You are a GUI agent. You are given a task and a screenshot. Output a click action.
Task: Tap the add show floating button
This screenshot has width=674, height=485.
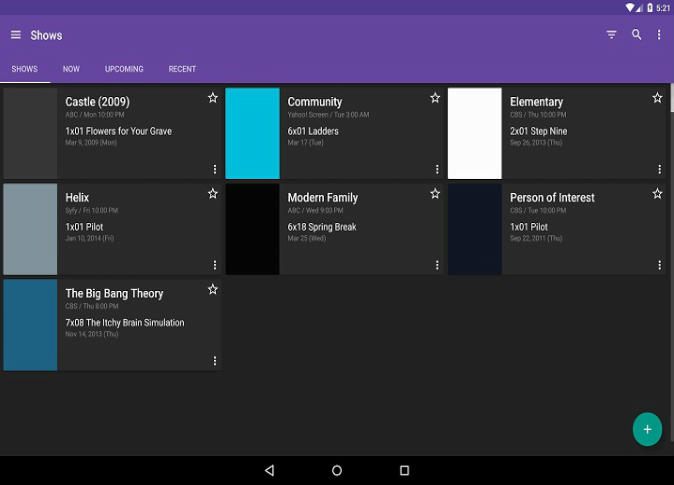click(x=647, y=429)
